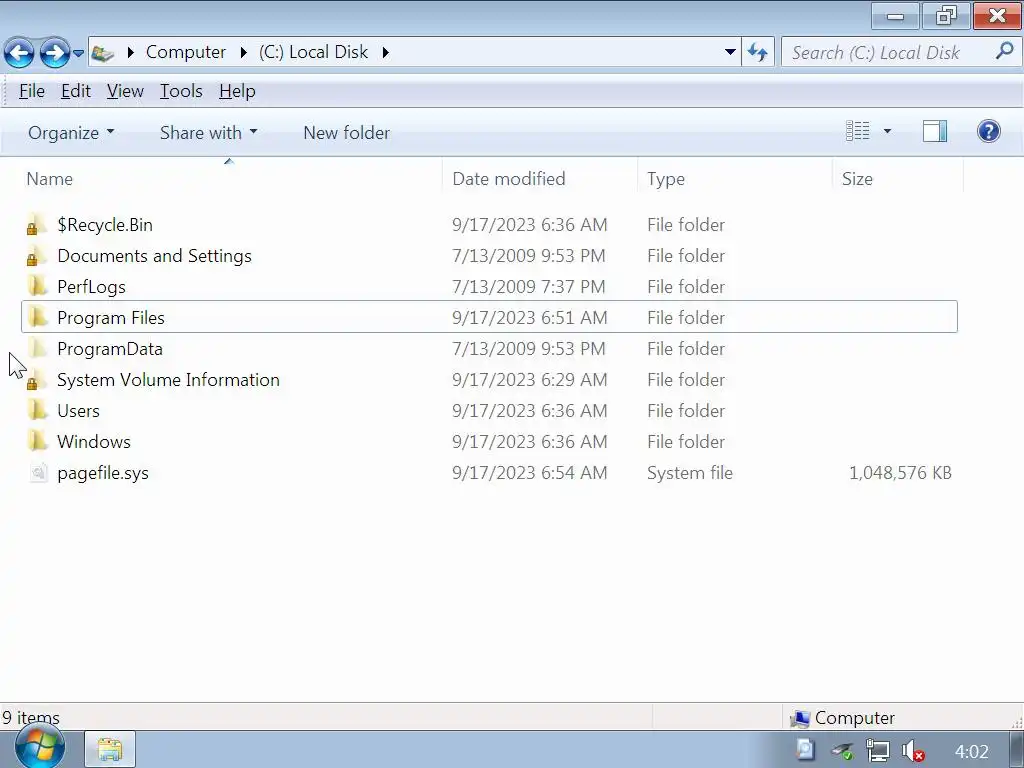This screenshot has width=1024, height=768.
Task: Toggle the preview pane
Action: point(935,131)
